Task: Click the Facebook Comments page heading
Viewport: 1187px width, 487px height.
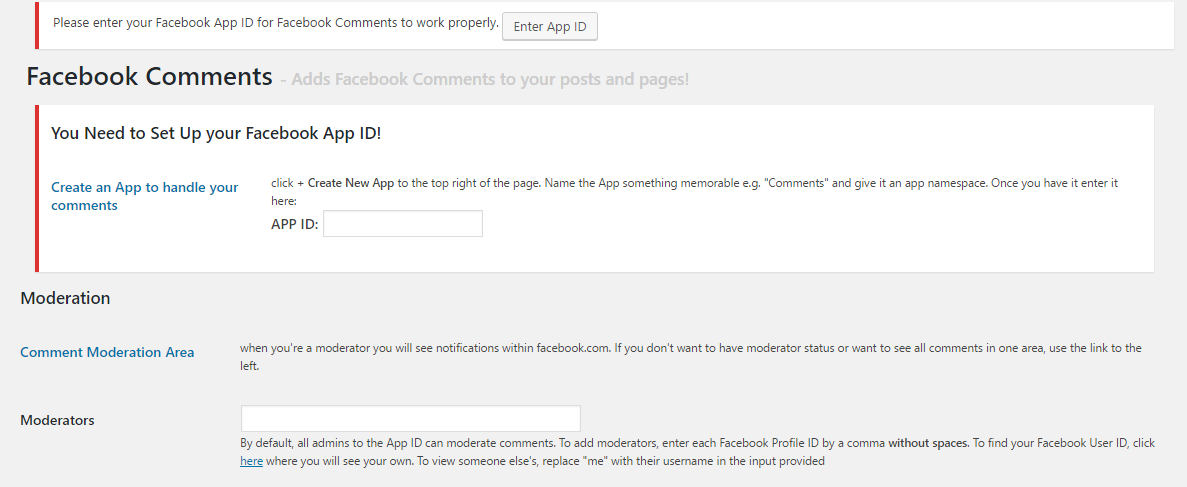Action: pos(149,76)
